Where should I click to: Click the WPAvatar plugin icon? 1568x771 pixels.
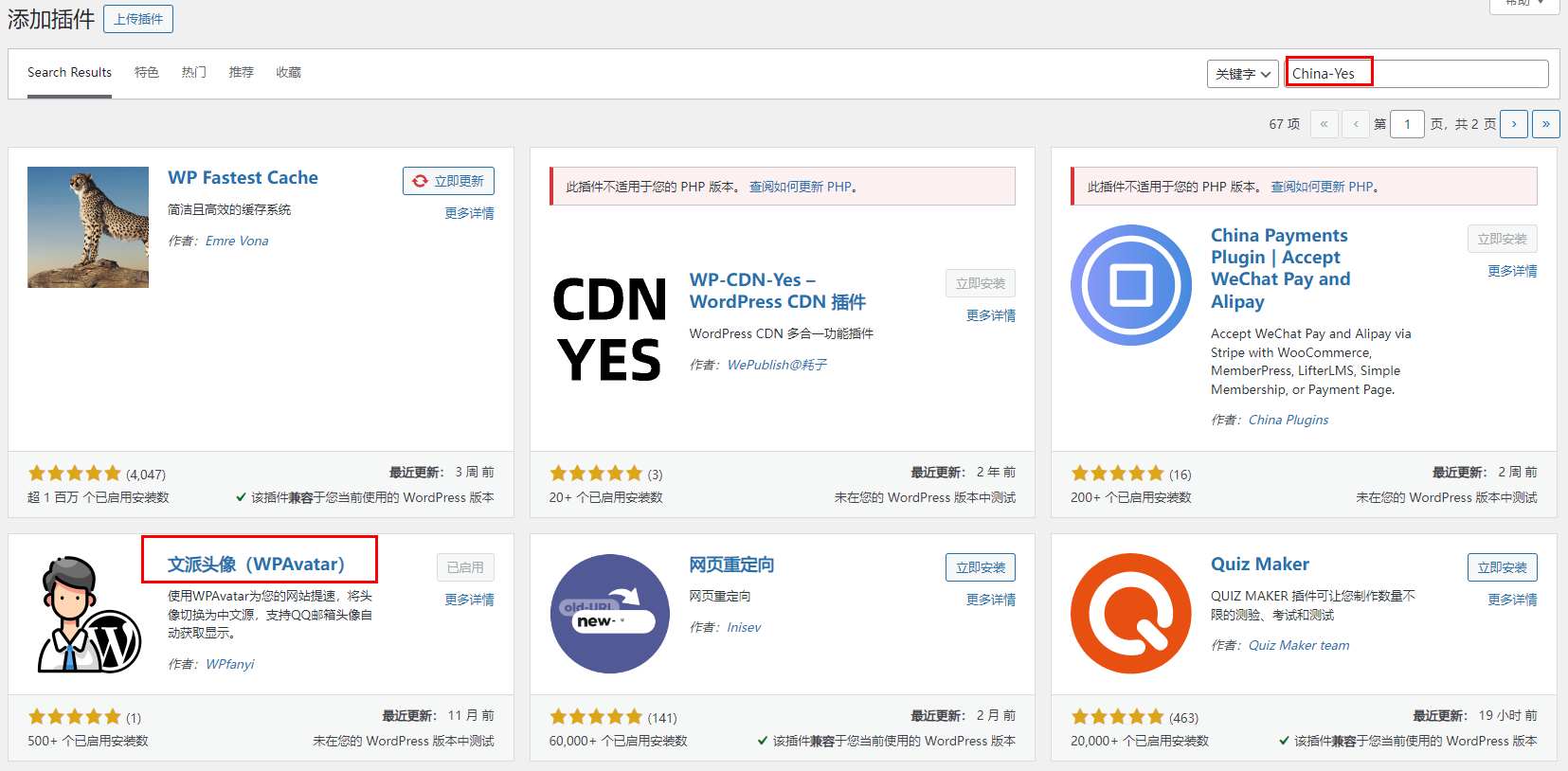point(88,614)
